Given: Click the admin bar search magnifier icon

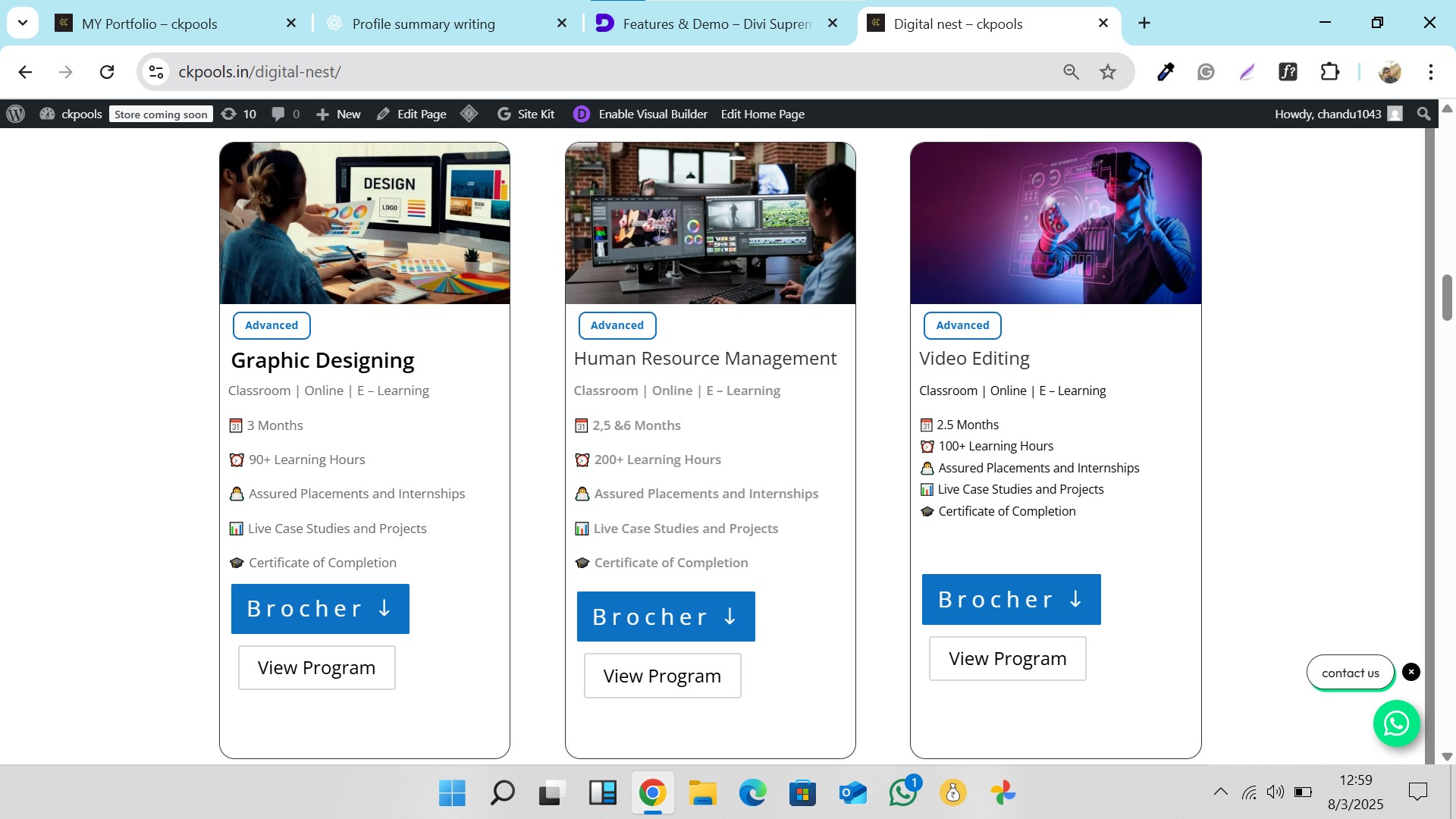Looking at the screenshot, I should pos(1423,114).
